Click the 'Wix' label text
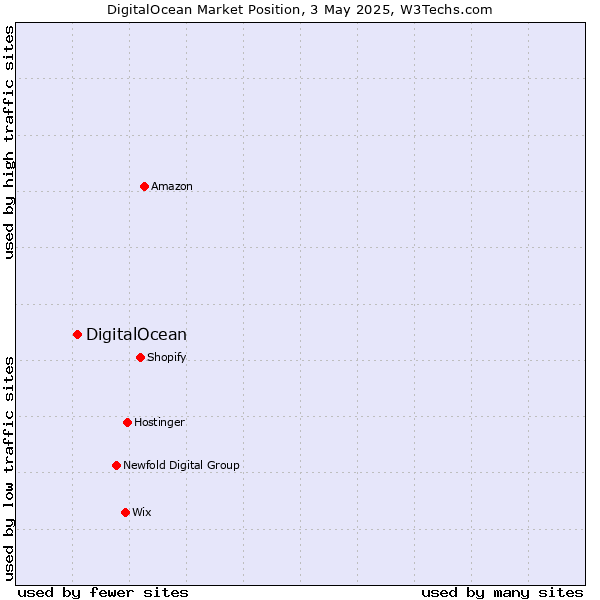This screenshot has height=600, width=600. coord(142,512)
